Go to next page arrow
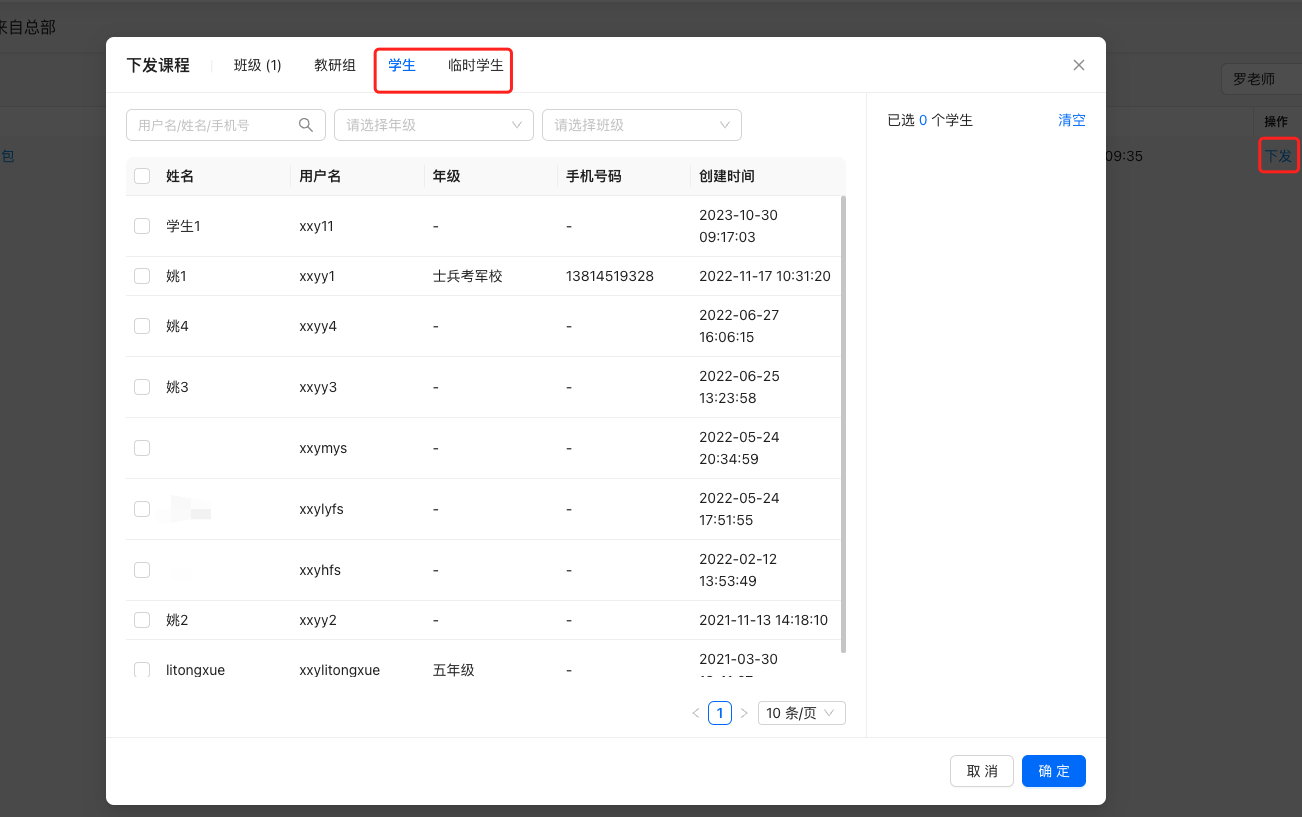Image resolution: width=1302 pixels, height=817 pixels. point(744,713)
